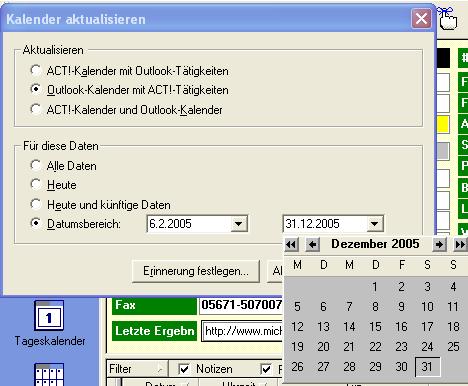The width and height of the screenshot is (468, 386).
Task: Go to next year in calendar
Action: 461,245
